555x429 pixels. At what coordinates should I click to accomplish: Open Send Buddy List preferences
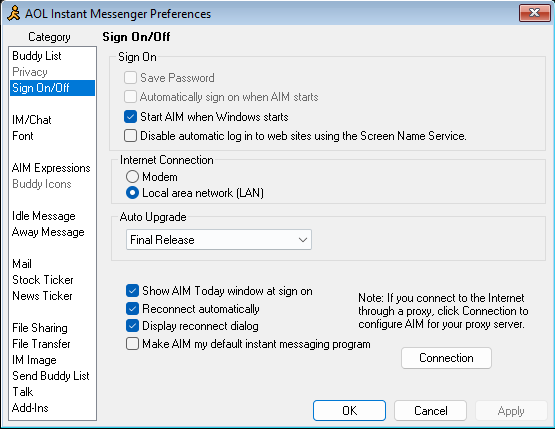51,376
